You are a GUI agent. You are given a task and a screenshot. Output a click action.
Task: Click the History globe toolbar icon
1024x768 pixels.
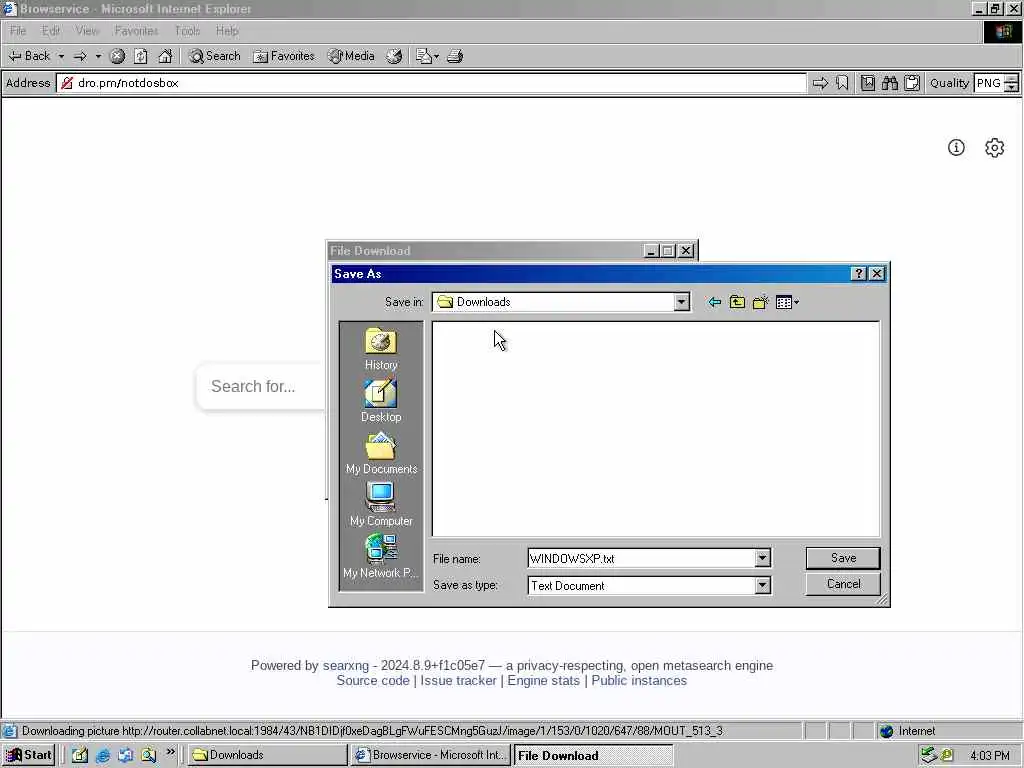394,56
